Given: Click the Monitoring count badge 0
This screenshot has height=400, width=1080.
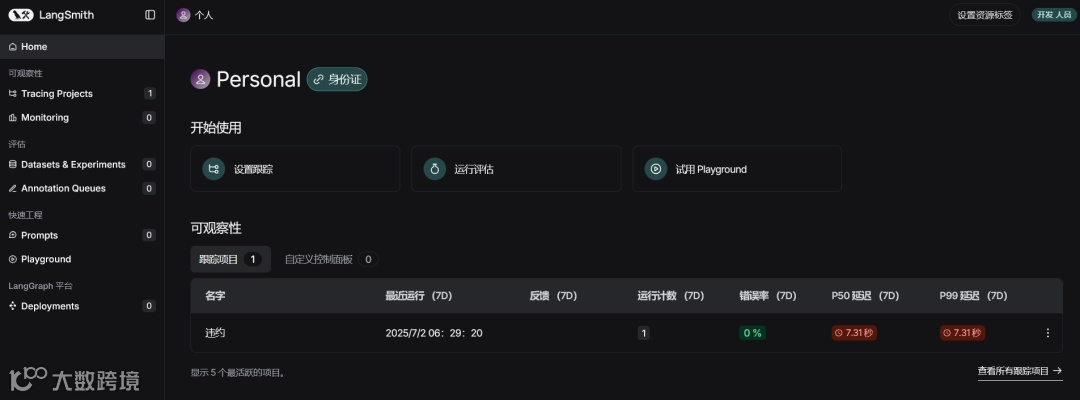Looking at the screenshot, I should [149, 118].
